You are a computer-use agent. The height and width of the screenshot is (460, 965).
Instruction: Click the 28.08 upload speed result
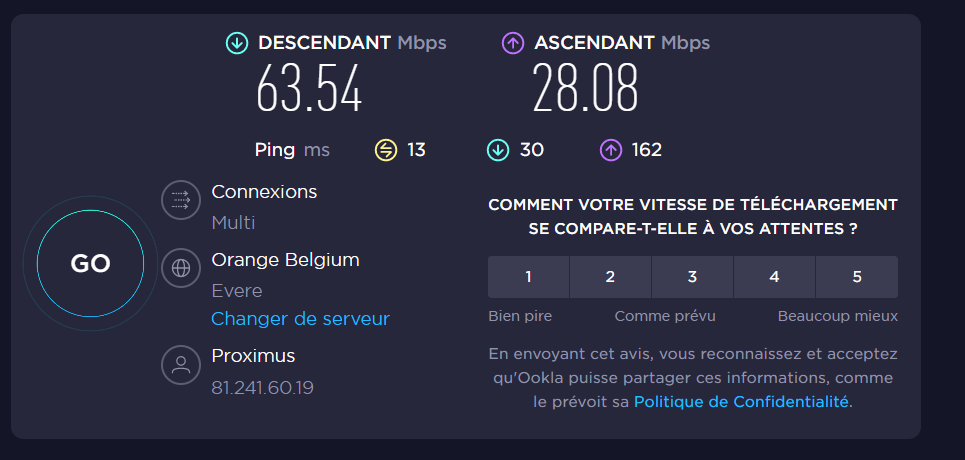pyautogui.click(x=585, y=88)
